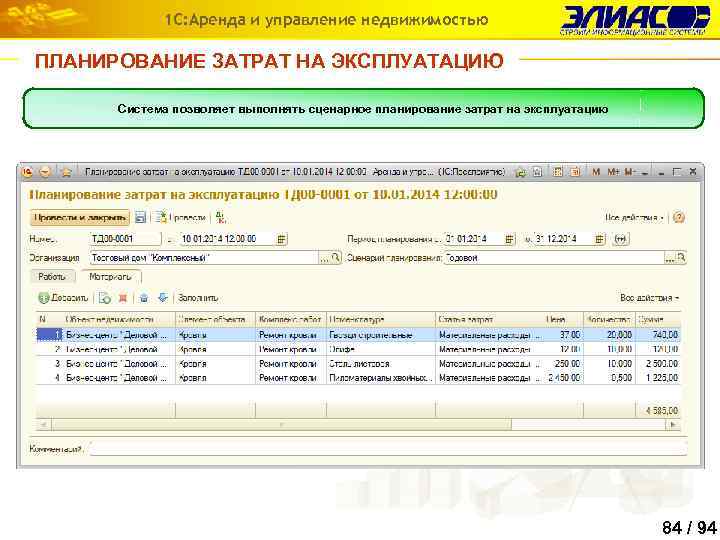This screenshot has height=540, width=720.
Task: Select row 1 nomenclature Гвозди строительные
Action: [x=381, y=335]
